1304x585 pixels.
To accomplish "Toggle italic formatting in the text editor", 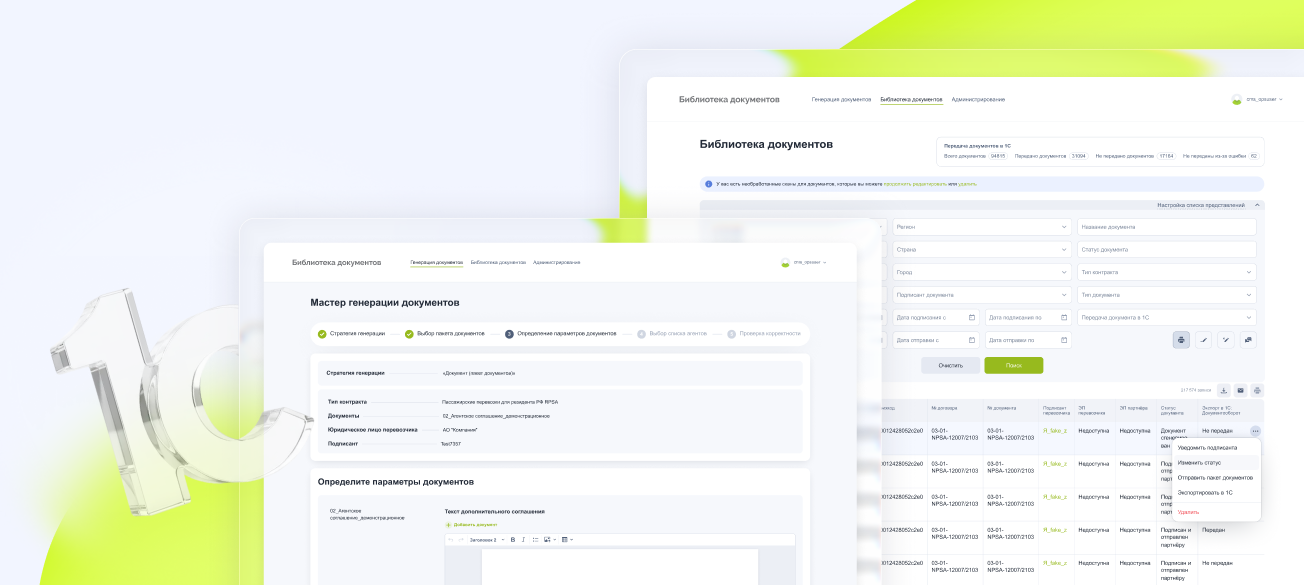I will pos(524,540).
